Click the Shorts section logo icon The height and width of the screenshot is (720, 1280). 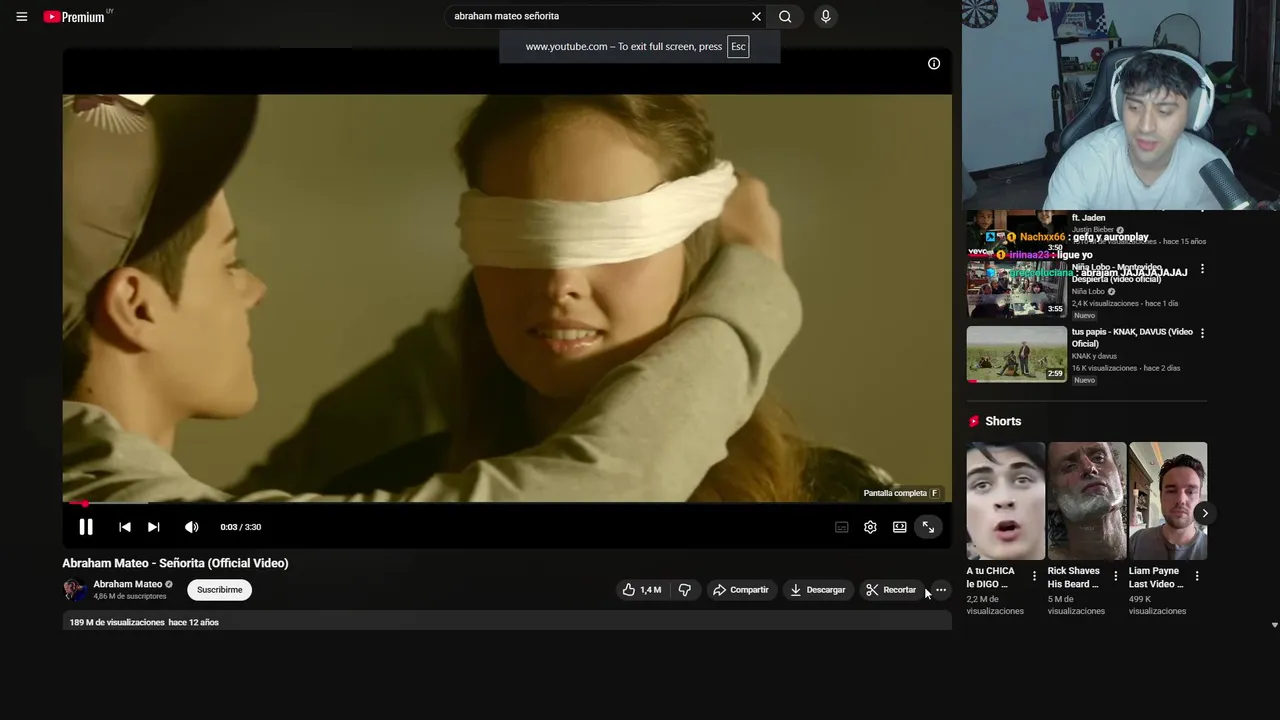974,421
